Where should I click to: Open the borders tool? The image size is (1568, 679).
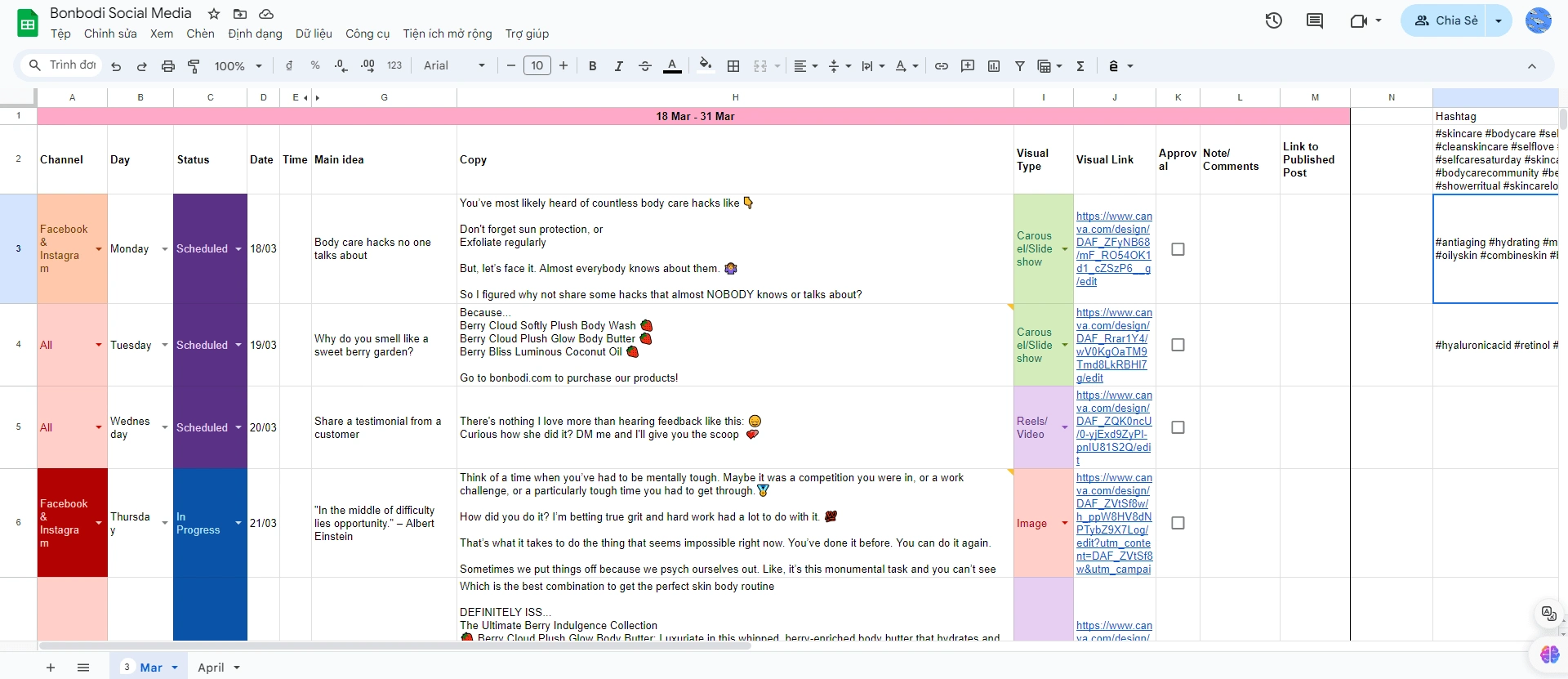tap(733, 66)
